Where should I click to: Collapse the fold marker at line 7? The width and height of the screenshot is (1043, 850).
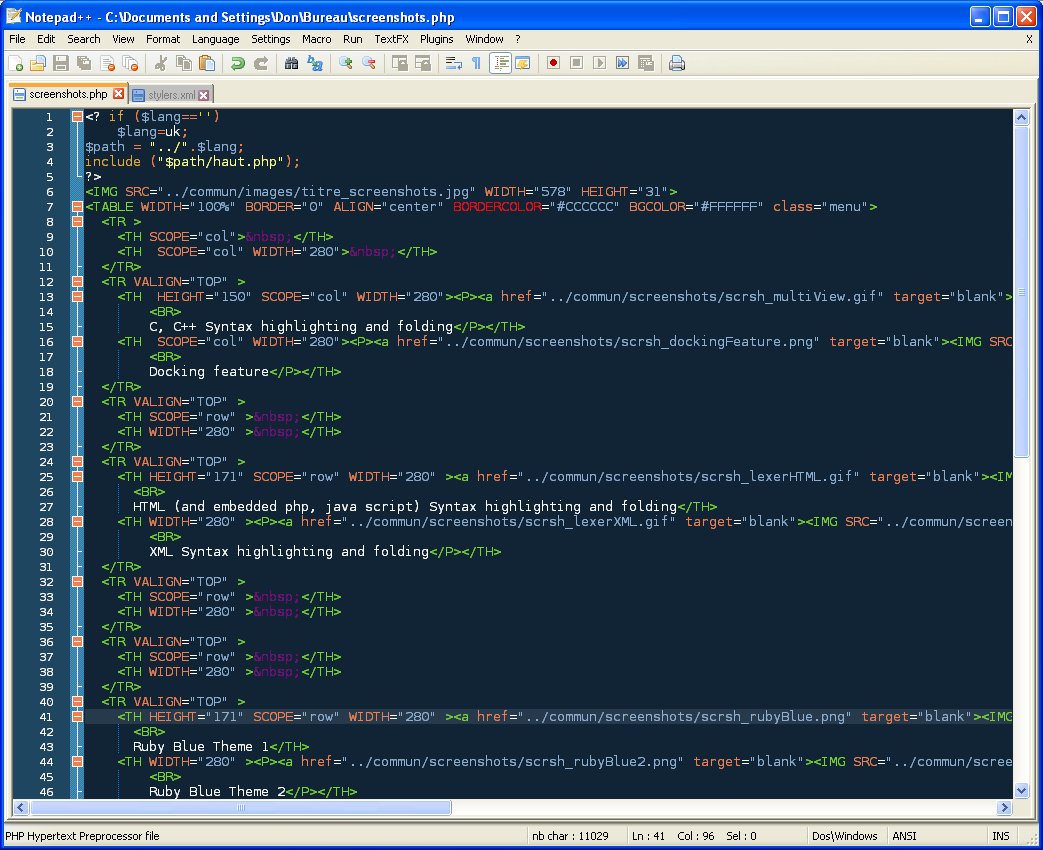click(x=77, y=207)
